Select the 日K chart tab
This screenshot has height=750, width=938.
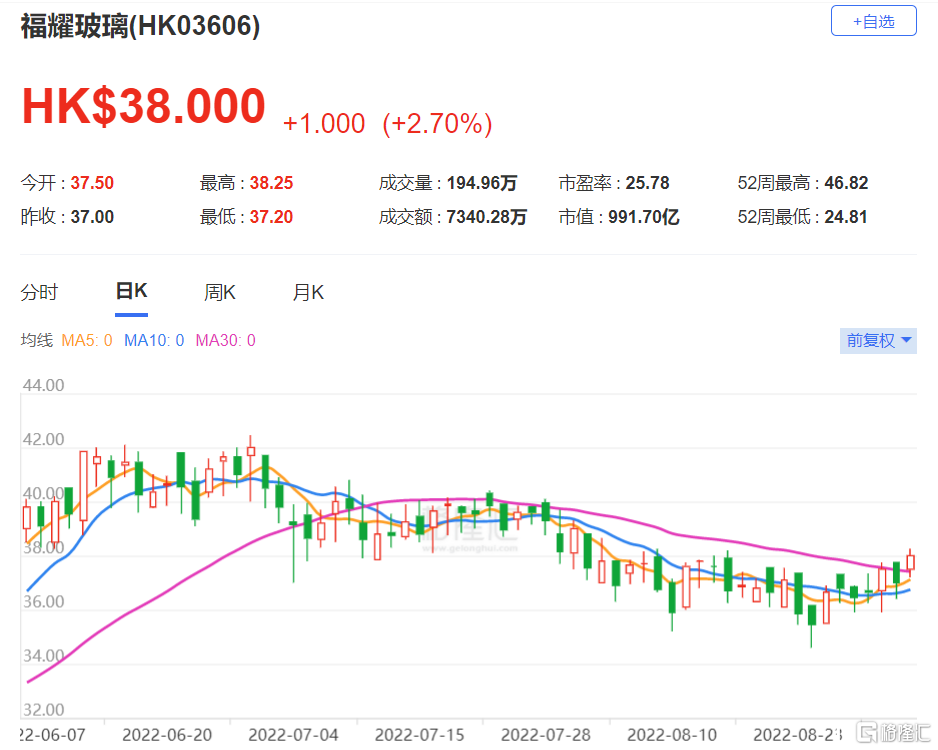coord(131,291)
